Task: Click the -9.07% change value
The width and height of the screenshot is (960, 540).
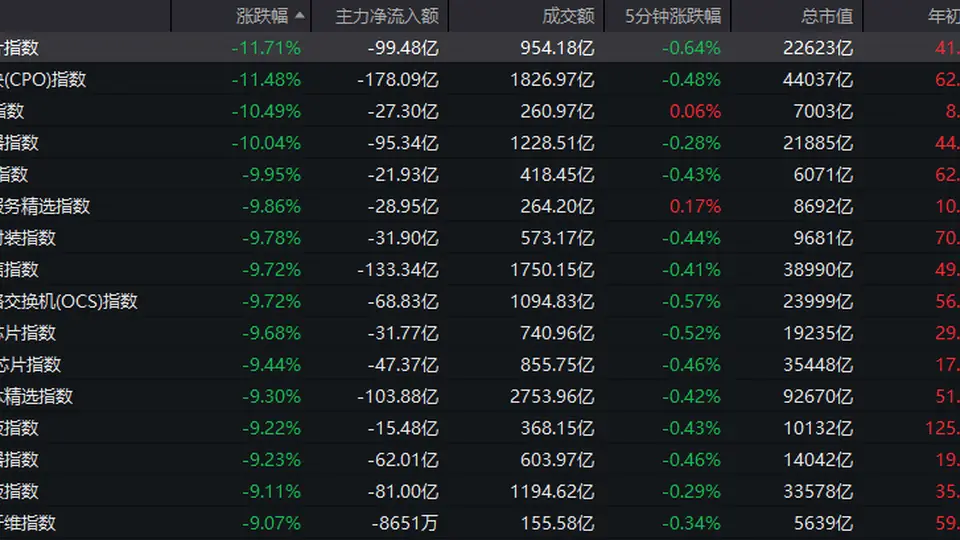Action: point(271,523)
